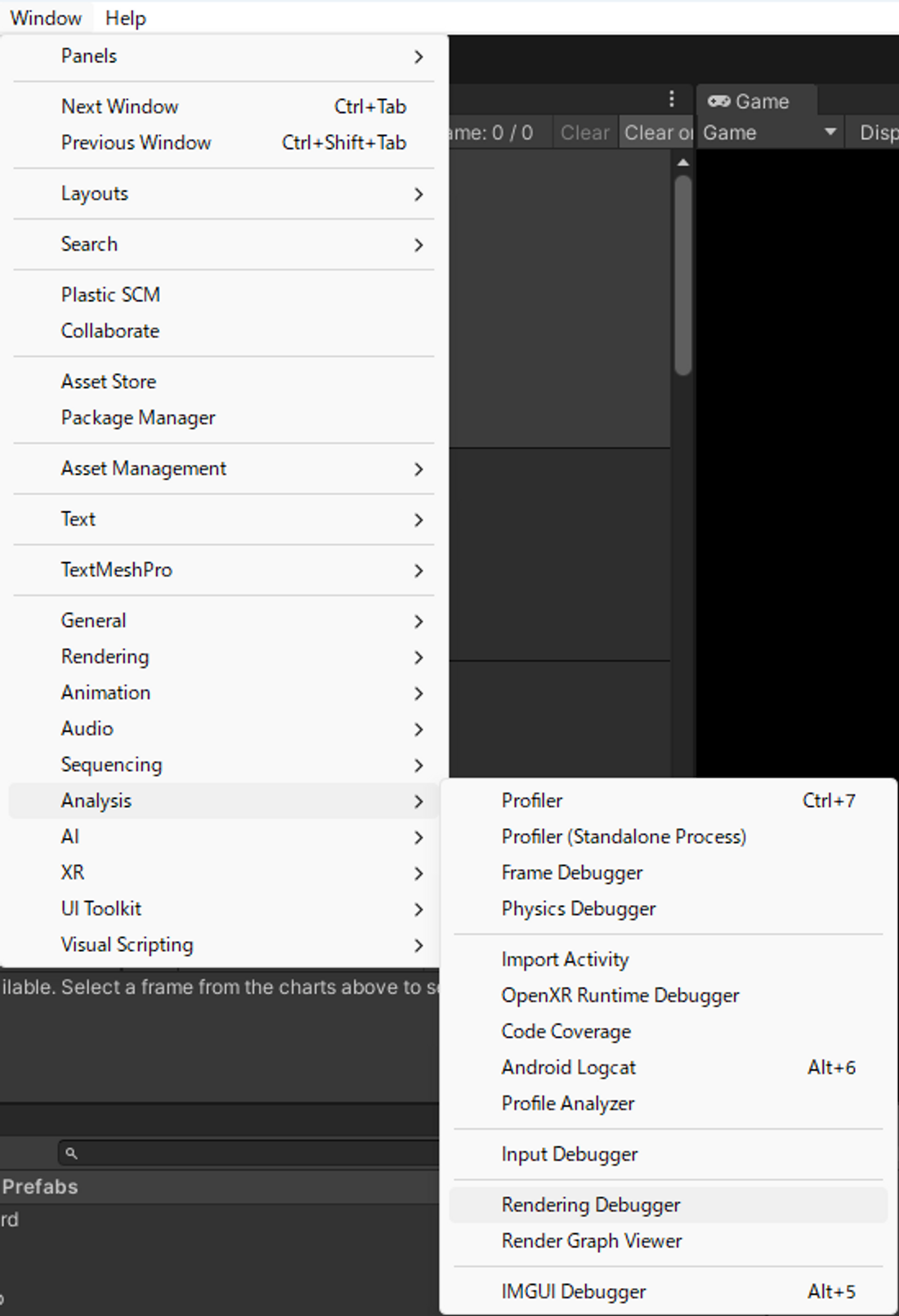Expand the Panels submenu

[224, 56]
